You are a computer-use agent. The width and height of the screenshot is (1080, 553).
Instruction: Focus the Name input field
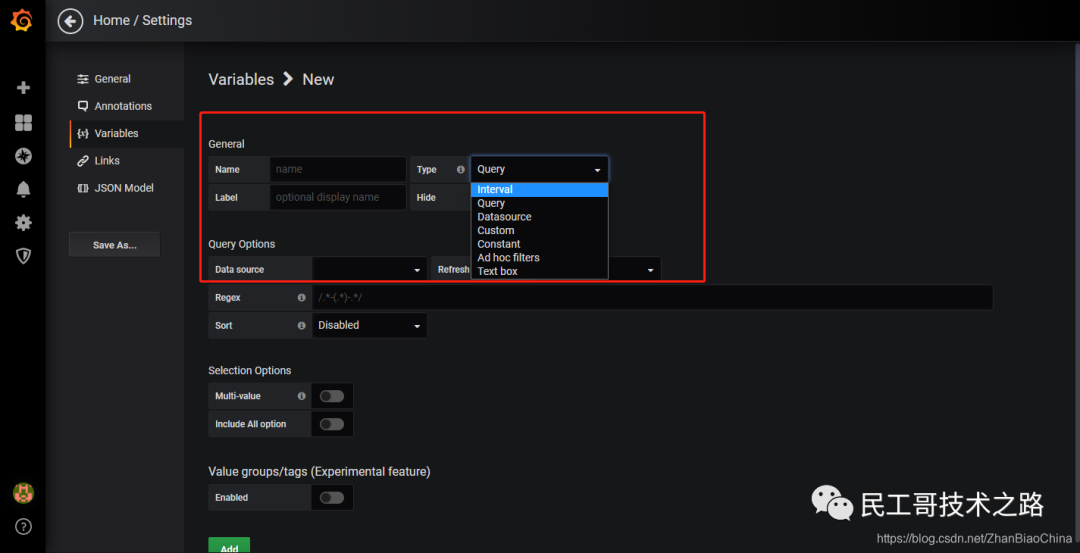pyautogui.click(x=338, y=169)
